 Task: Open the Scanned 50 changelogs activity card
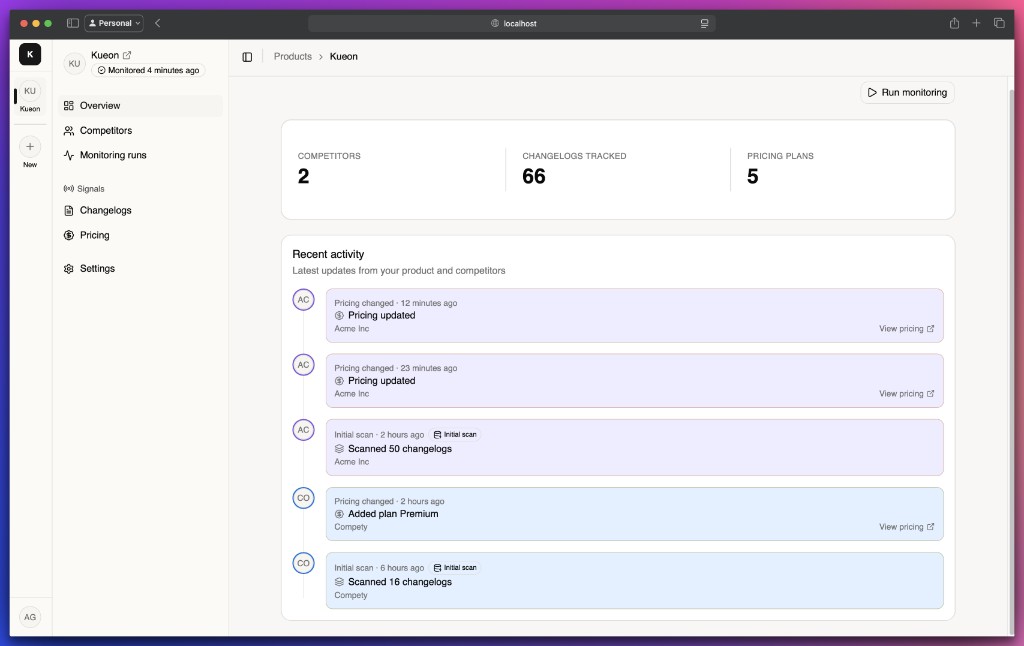635,447
